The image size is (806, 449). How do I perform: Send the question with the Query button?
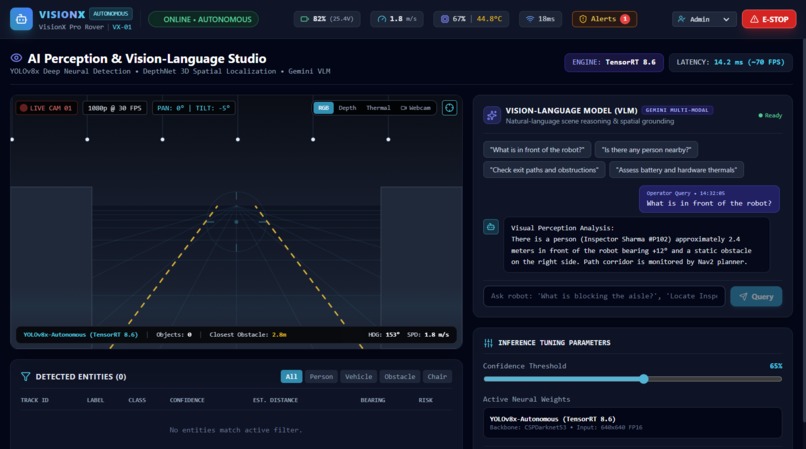click(x=756, y=296)
